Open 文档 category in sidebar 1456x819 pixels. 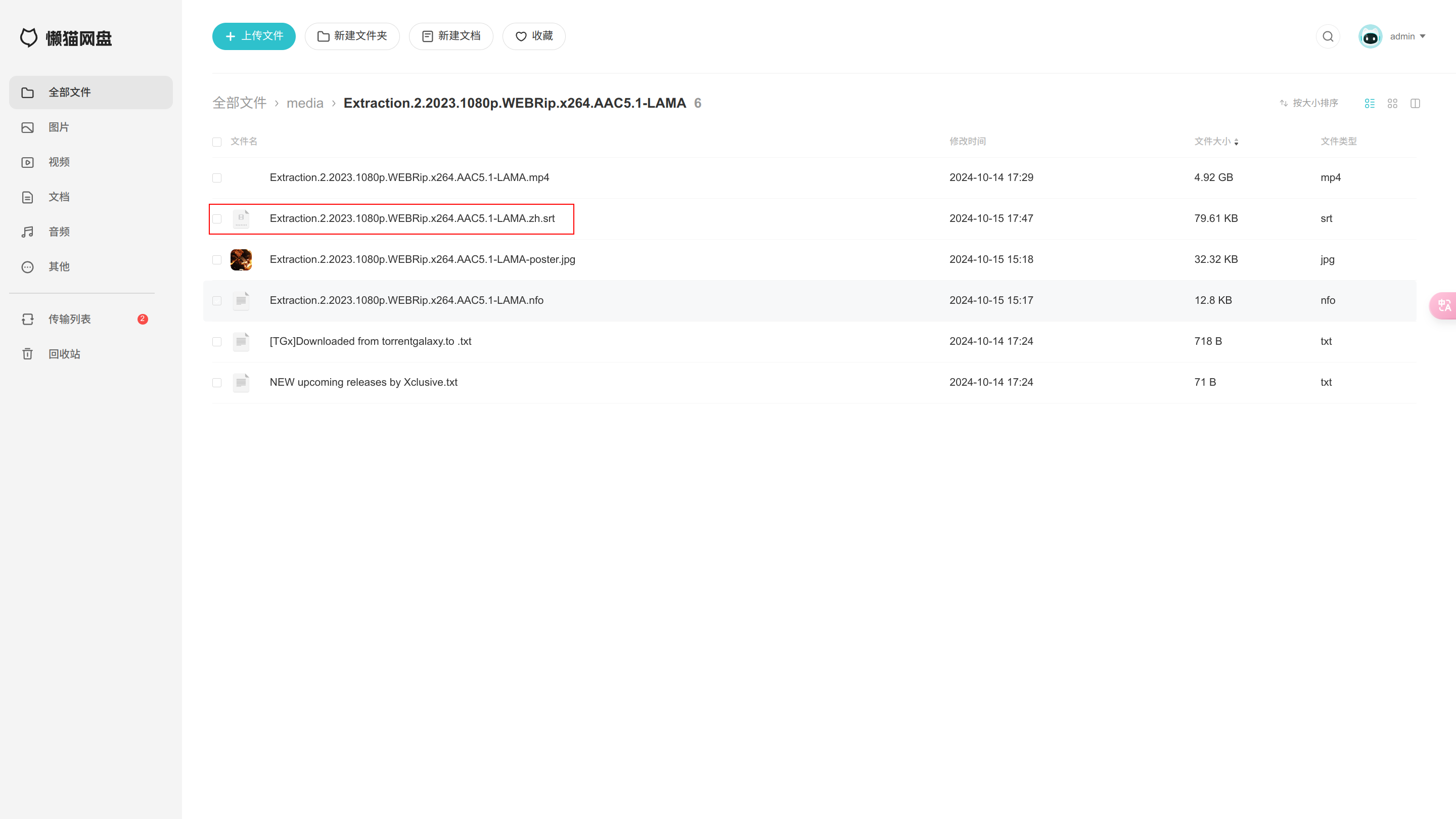coord(91,197)
